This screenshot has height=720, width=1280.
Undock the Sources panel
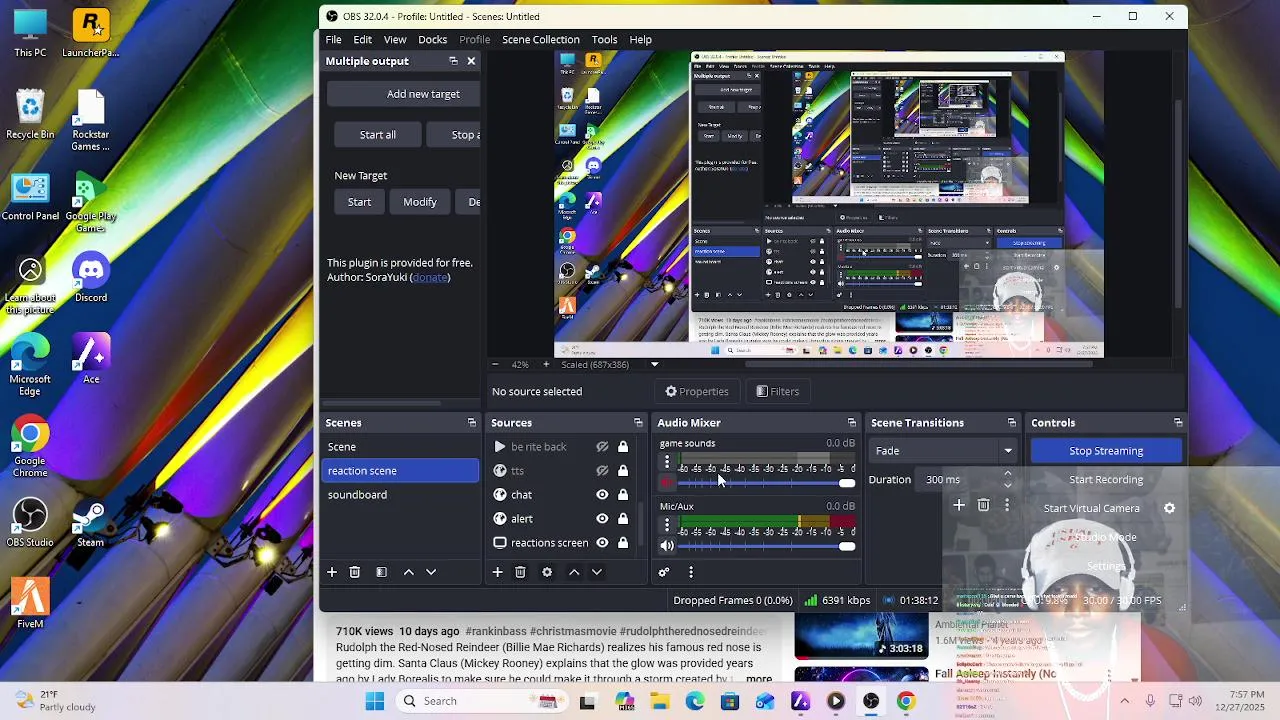(x=638, y=423)
